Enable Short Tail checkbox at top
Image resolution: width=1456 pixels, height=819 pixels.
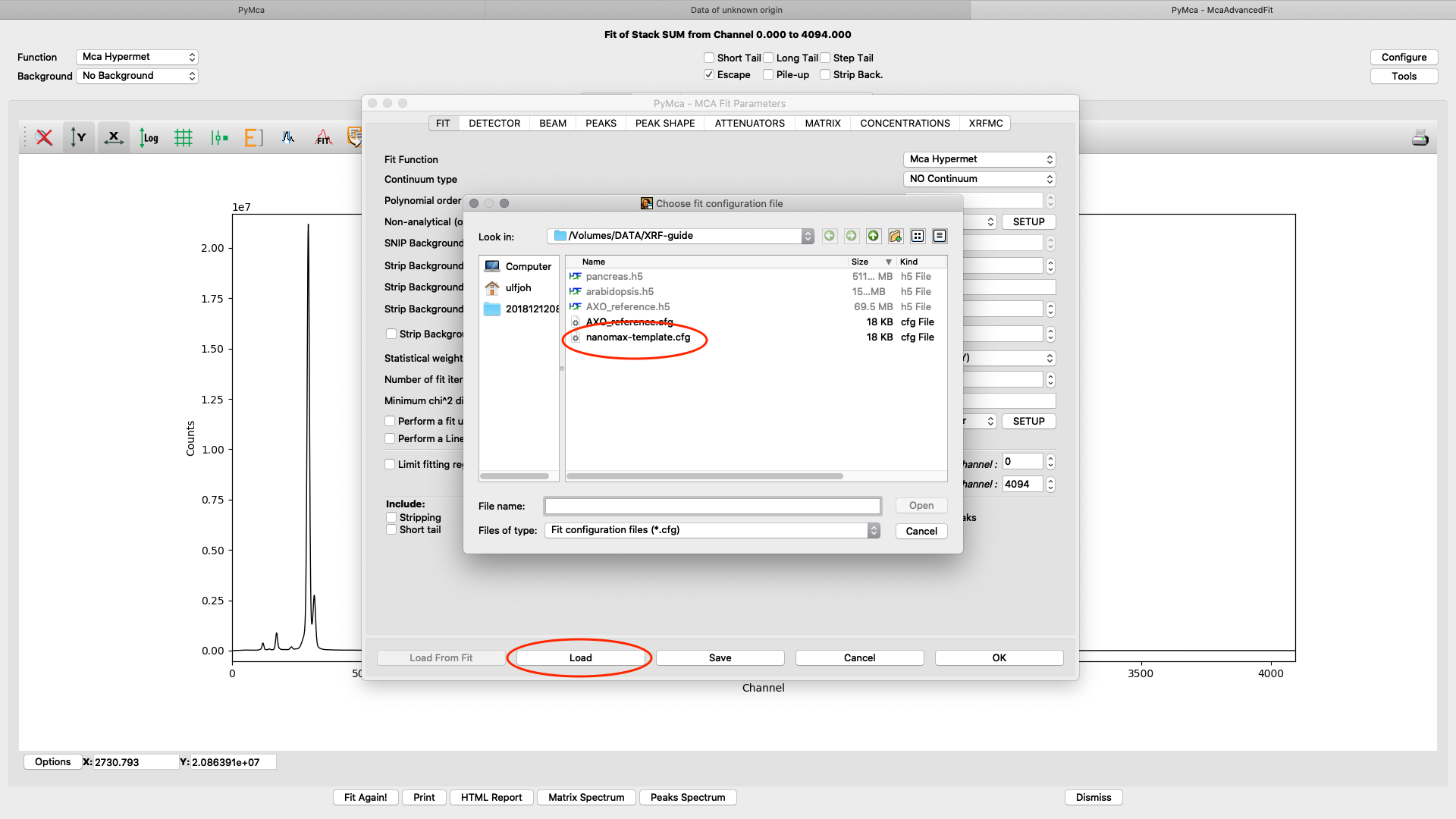[709, 58]
